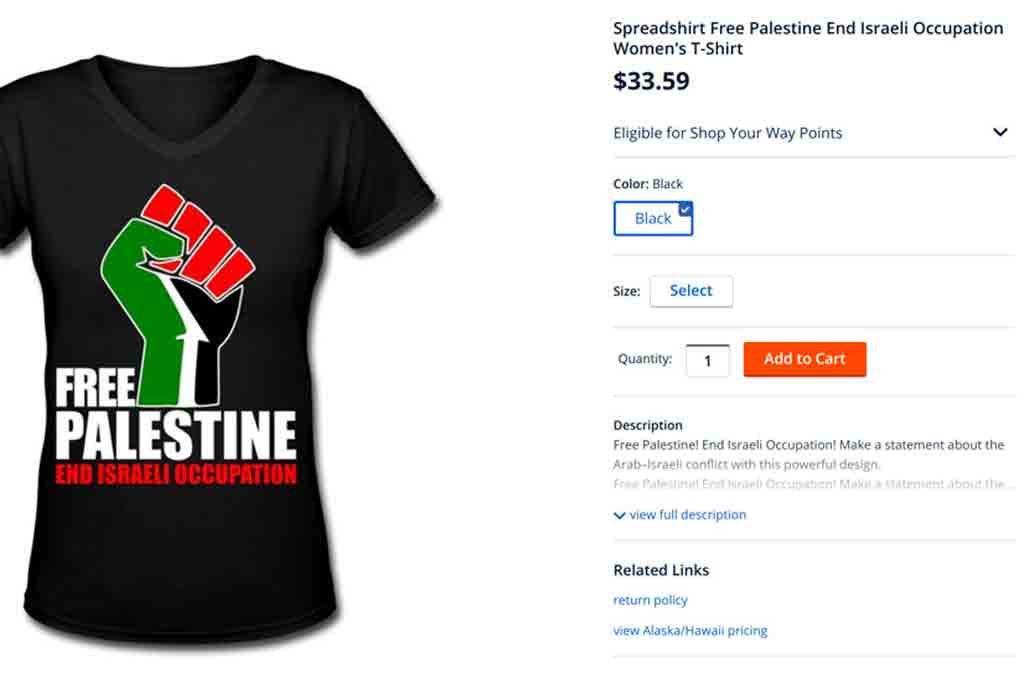Click the Description heading

pyautogui.click(x=648, y=425)
